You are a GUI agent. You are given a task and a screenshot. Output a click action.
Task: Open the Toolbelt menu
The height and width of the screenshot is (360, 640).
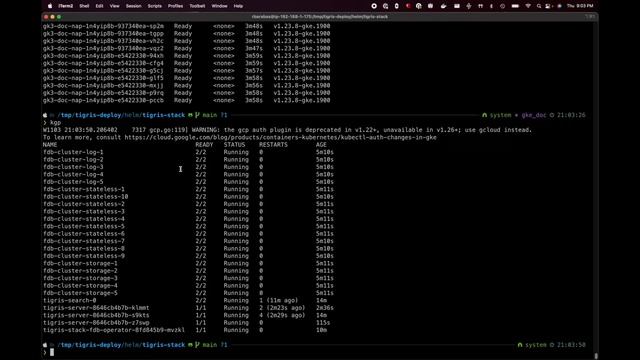197,6
